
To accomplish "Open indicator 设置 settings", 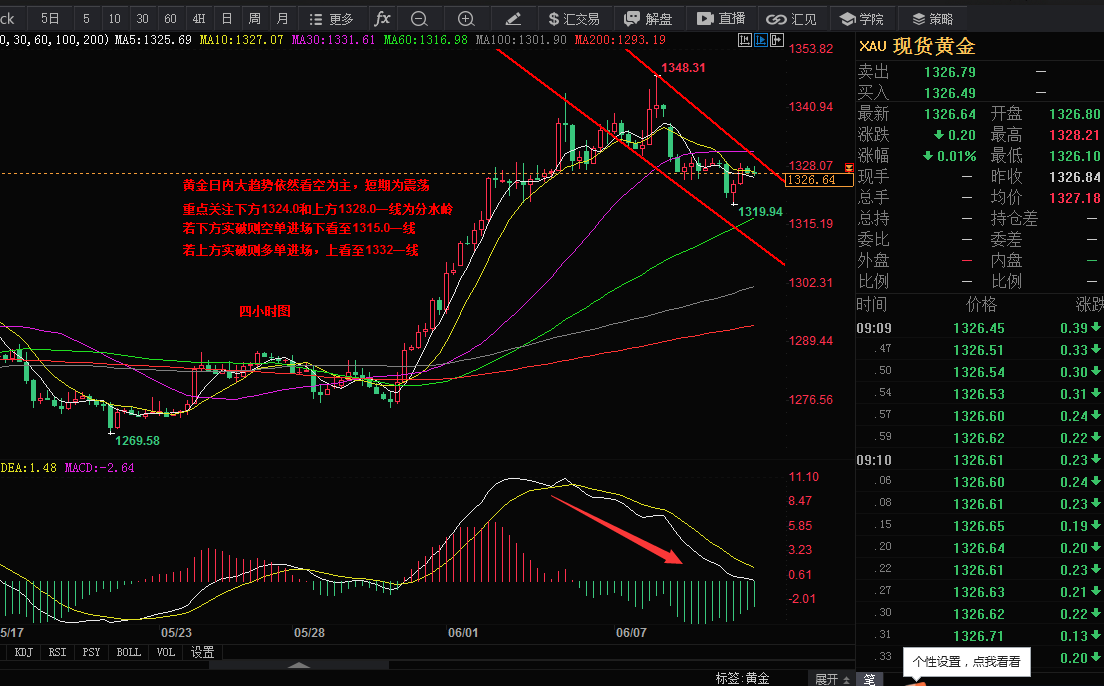I will [203, 652].
